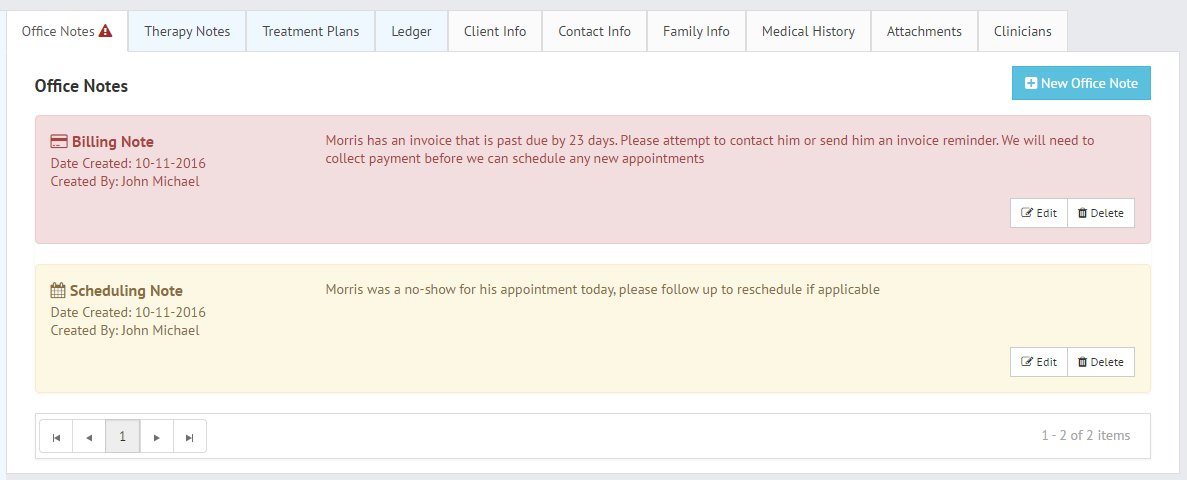Go to previous page arrow
The width and height of the screenshot is (1187, 480).
(x=89, y=436)
